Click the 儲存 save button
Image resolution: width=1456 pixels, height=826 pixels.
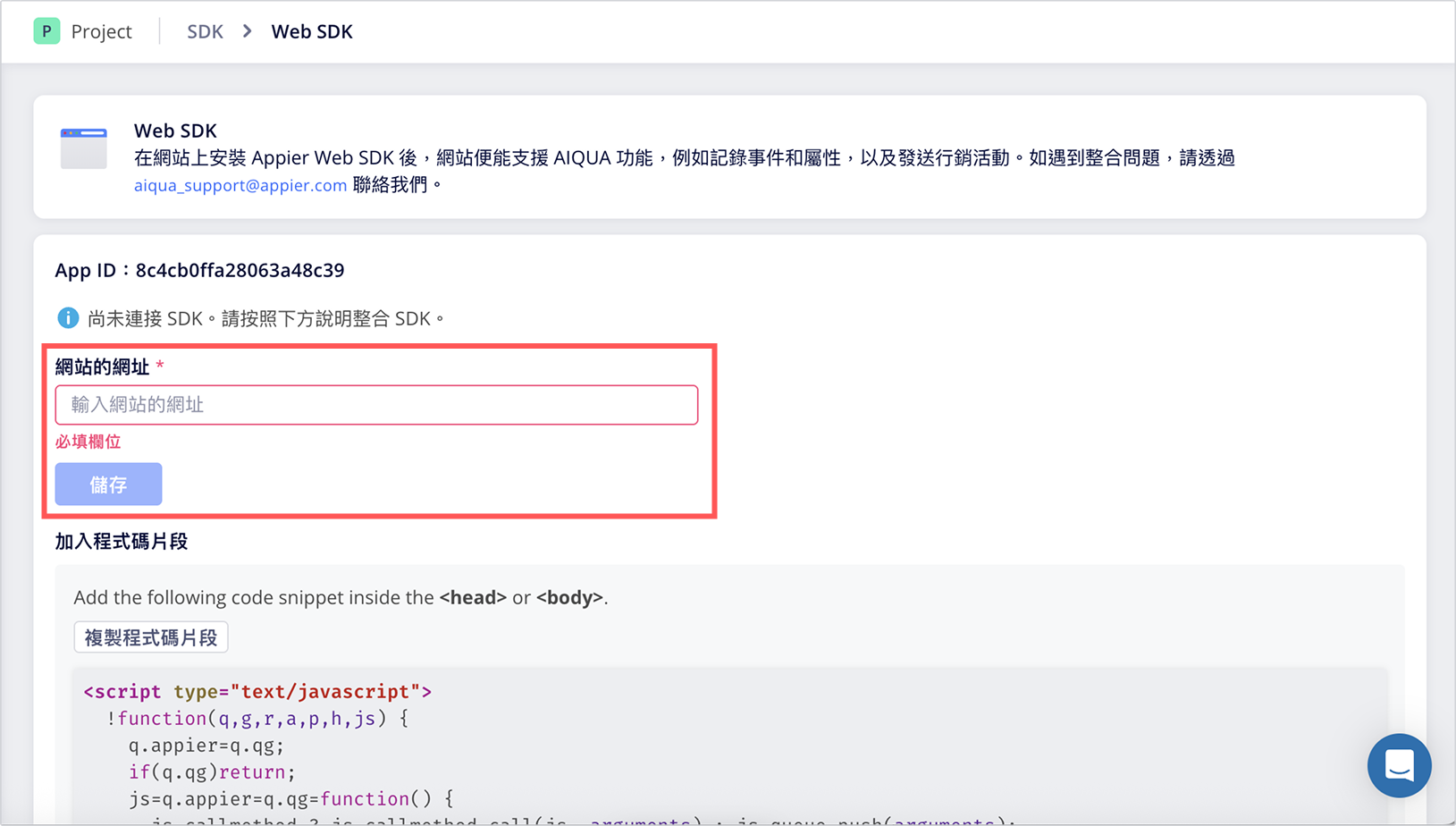(x=108, y=484)
